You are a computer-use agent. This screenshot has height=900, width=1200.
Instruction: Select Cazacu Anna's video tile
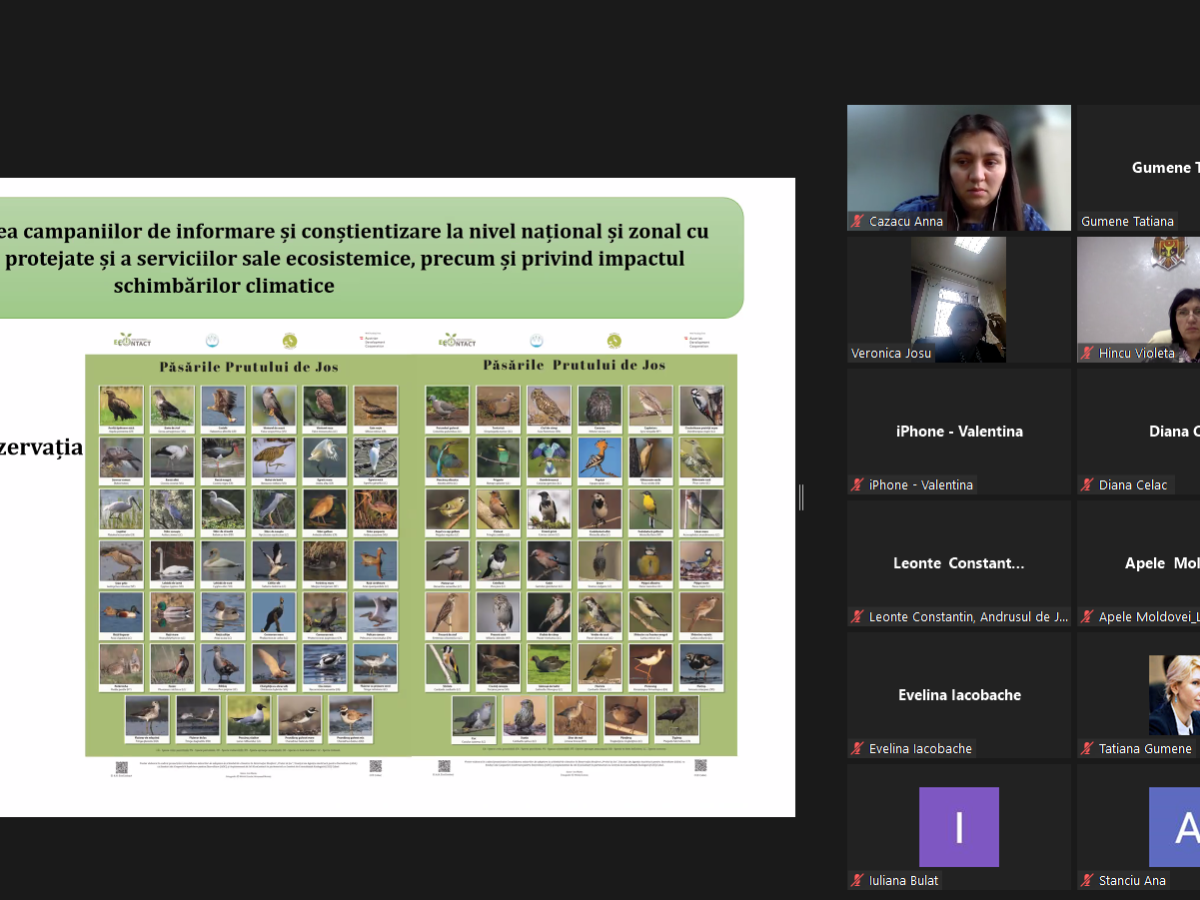pos(959,168)
